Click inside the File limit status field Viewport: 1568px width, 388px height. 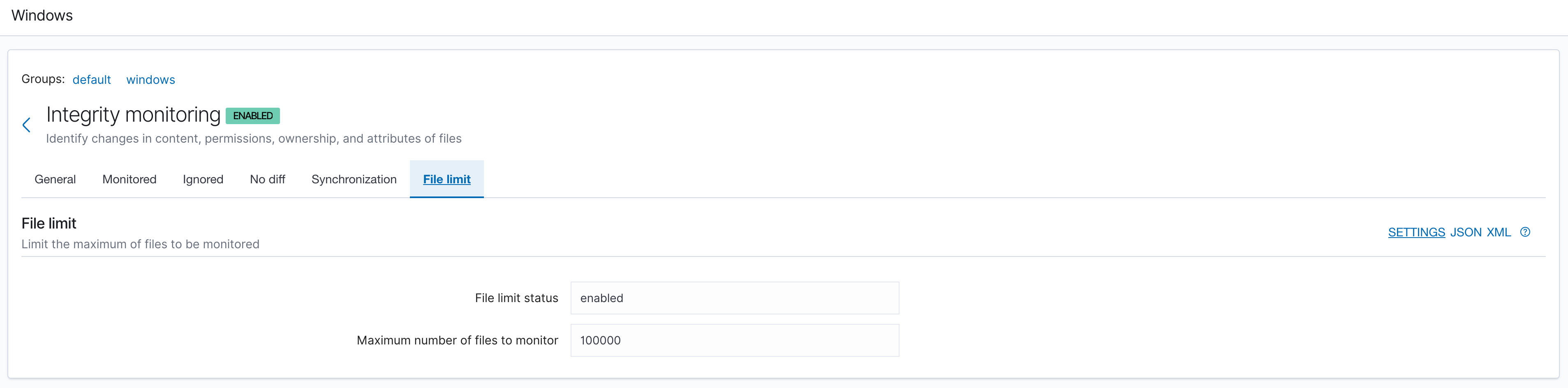point(735,298)
